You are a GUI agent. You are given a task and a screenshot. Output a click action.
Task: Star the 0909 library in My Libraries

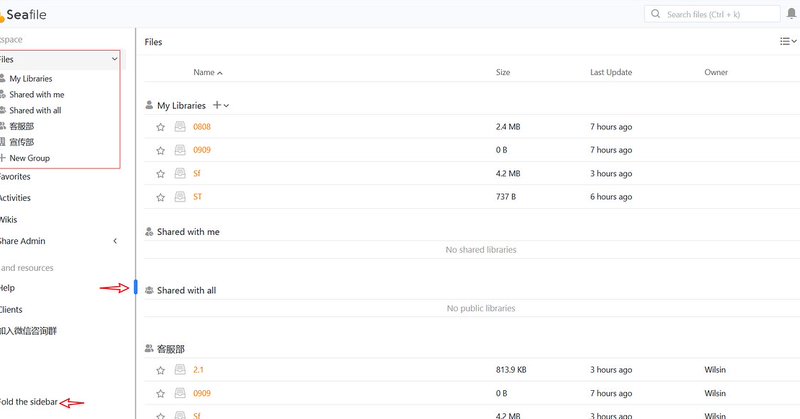(x=161, y=151)
